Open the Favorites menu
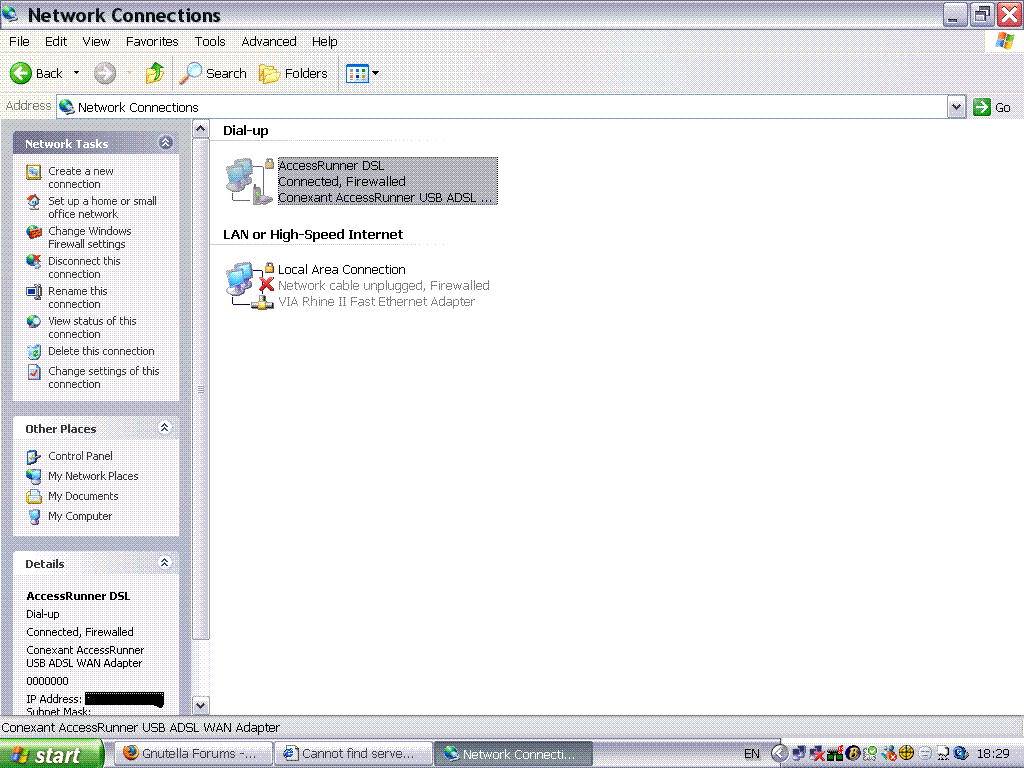The width and height of the screenshot is (1024, 768). pos(152,42)
